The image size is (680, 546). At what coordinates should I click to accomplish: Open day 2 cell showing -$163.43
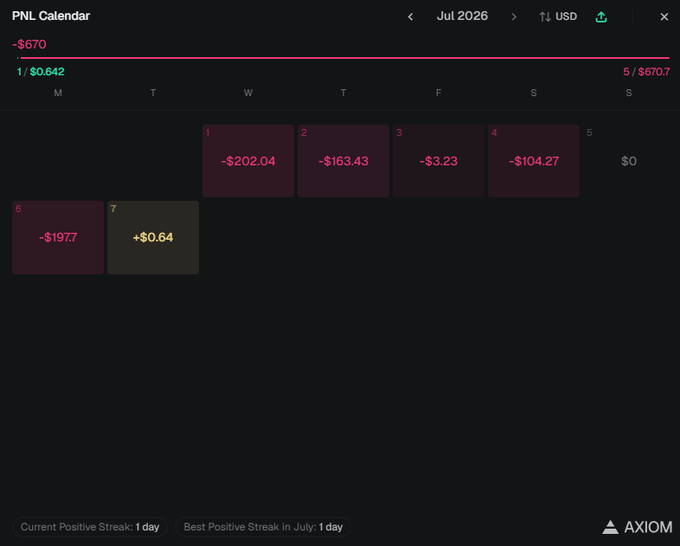(x=343, y=161)
